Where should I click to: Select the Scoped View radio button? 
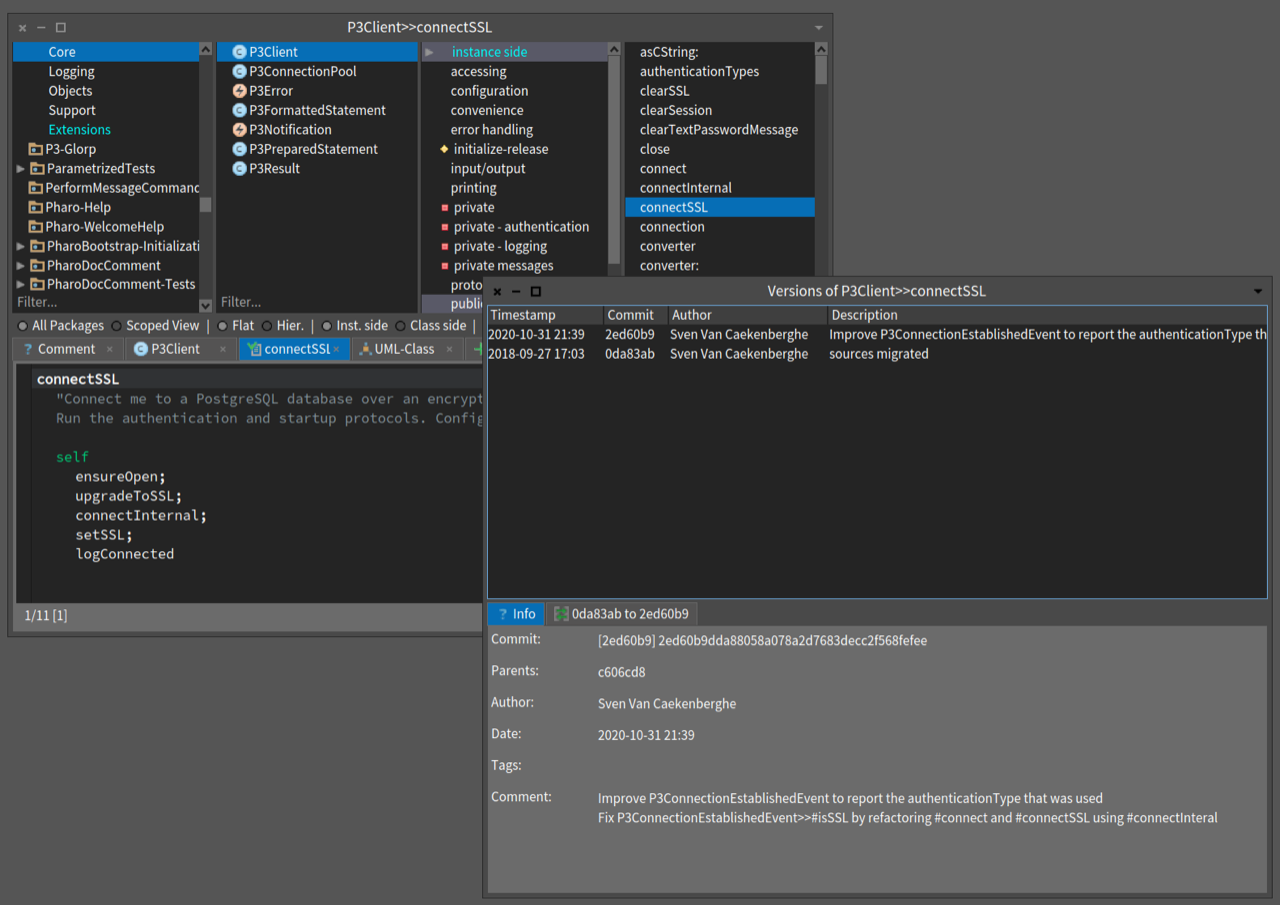pos(117,326)
